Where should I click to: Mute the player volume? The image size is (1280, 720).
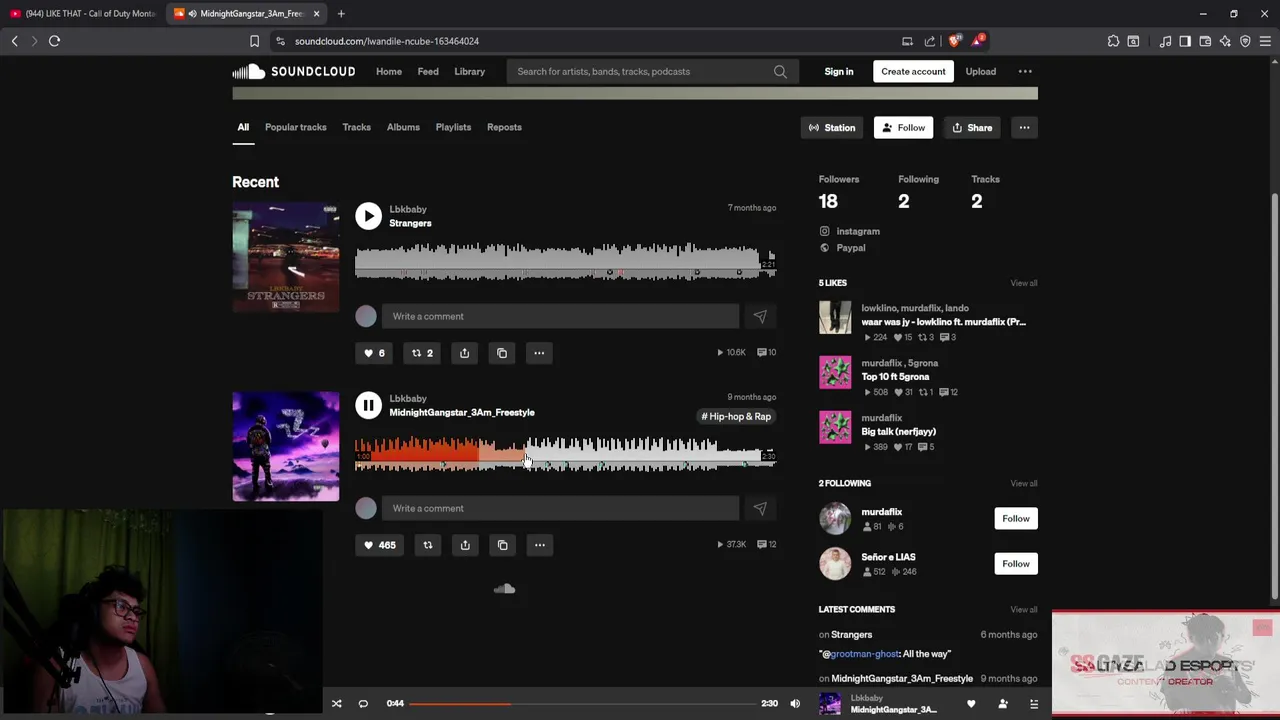[x=795, y=704]
